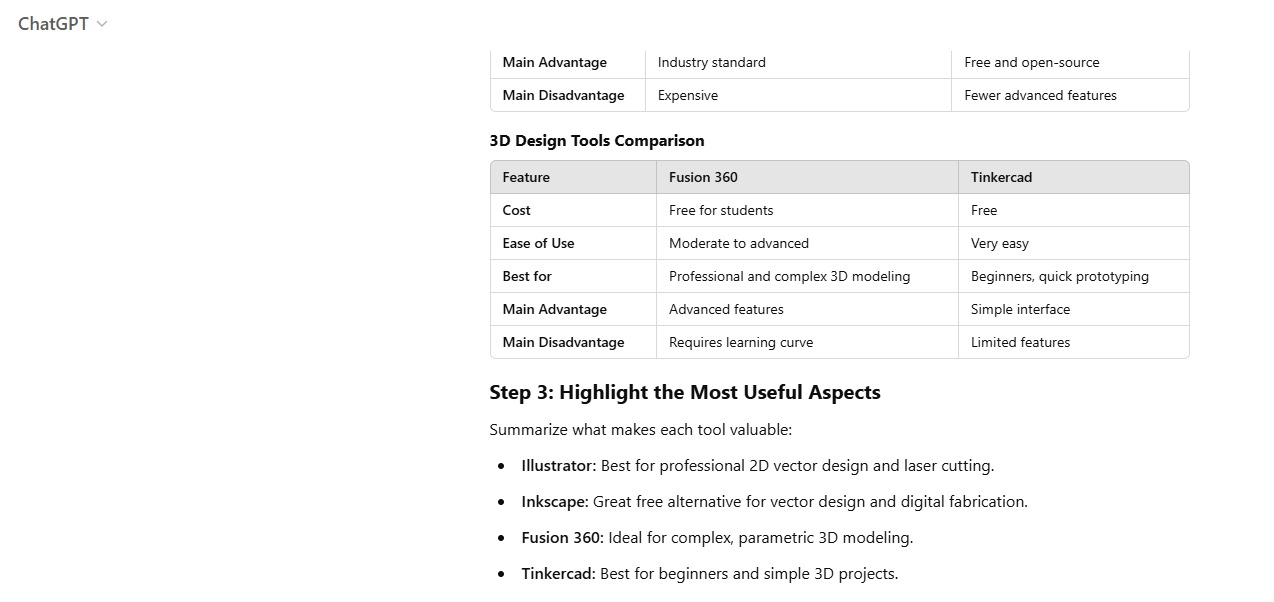
Task: Click the bold Illustrator bullet label
Action: click(558, 465)
